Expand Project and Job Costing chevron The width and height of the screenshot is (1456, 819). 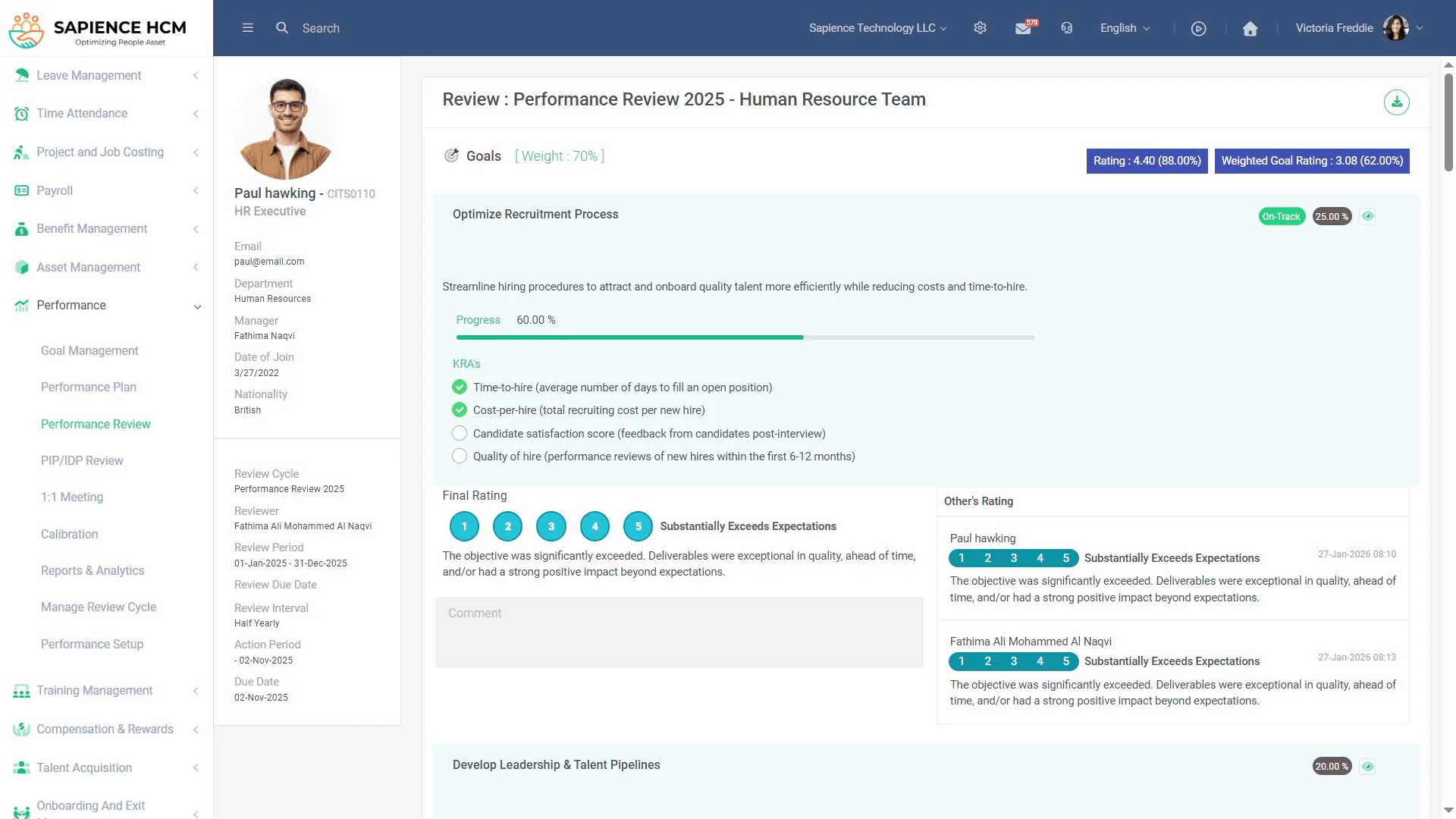pyautogui.click(x=196, y=152)
